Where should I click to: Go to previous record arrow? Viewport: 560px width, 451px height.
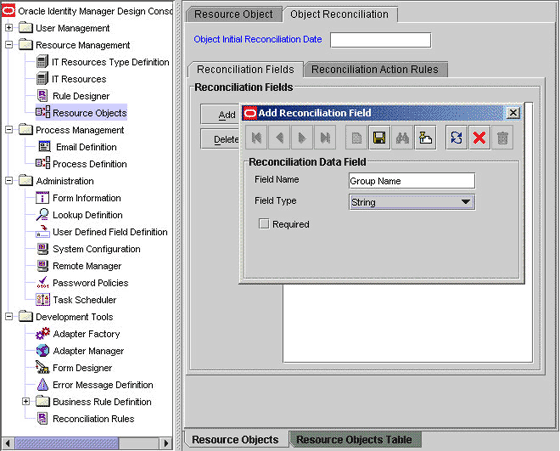click(x=280, y=137)
